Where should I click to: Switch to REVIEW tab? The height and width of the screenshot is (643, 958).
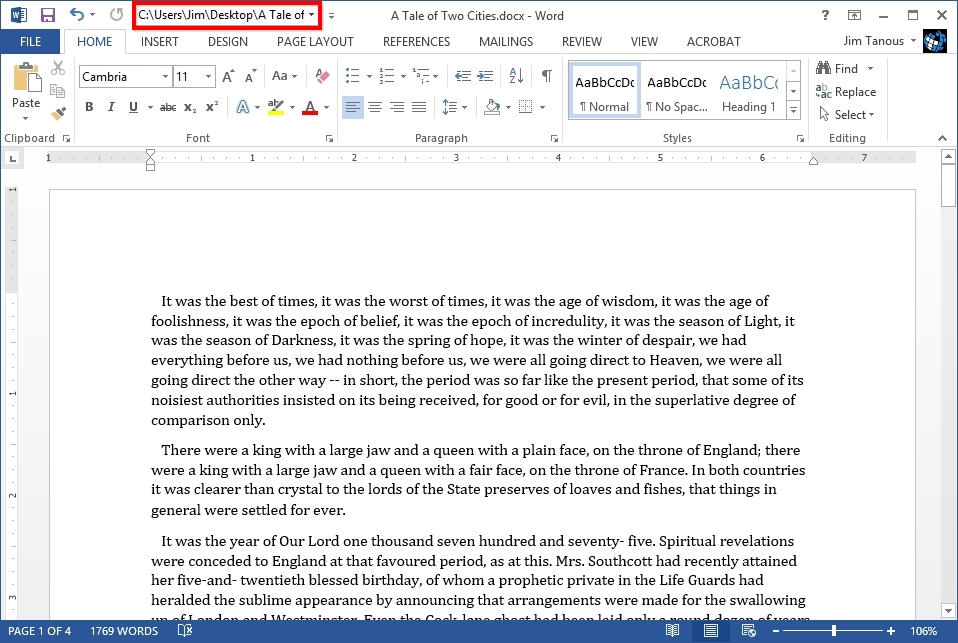pyautogui.click(x=582, y=42)
